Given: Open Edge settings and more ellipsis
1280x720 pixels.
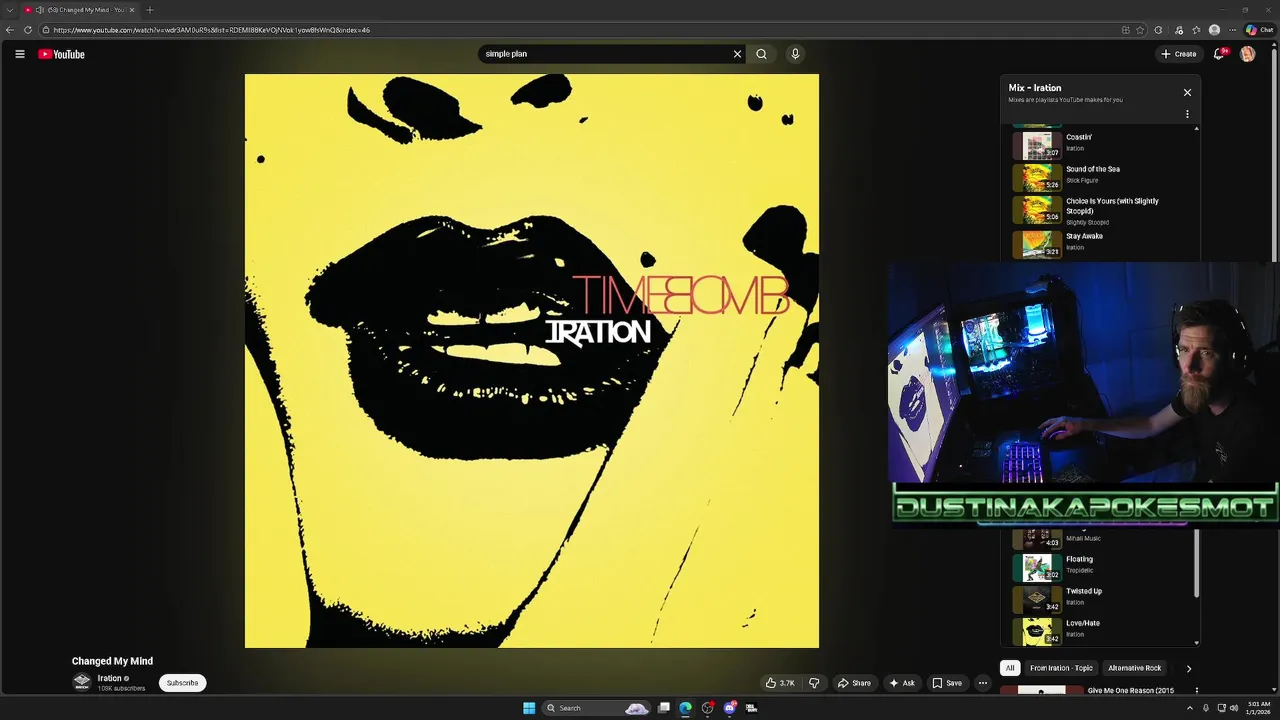Looking at the screenshot, I should pos(1232,30).
